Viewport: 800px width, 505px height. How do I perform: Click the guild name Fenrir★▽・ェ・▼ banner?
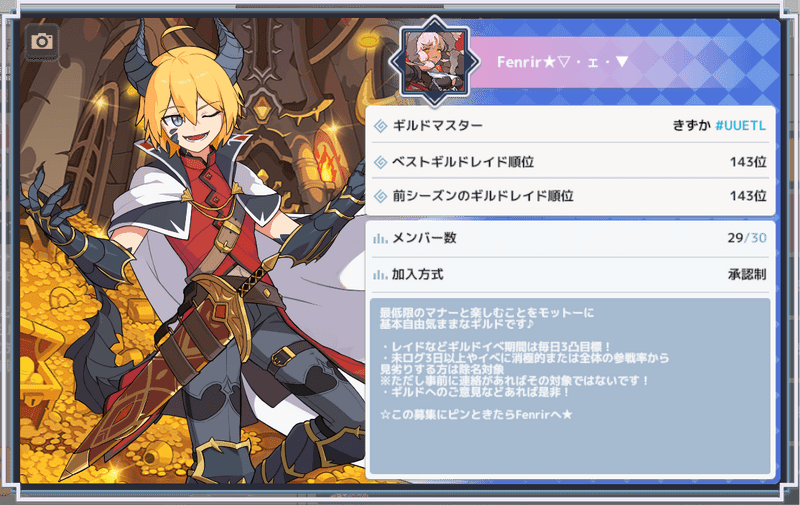[x=563, y=62]
